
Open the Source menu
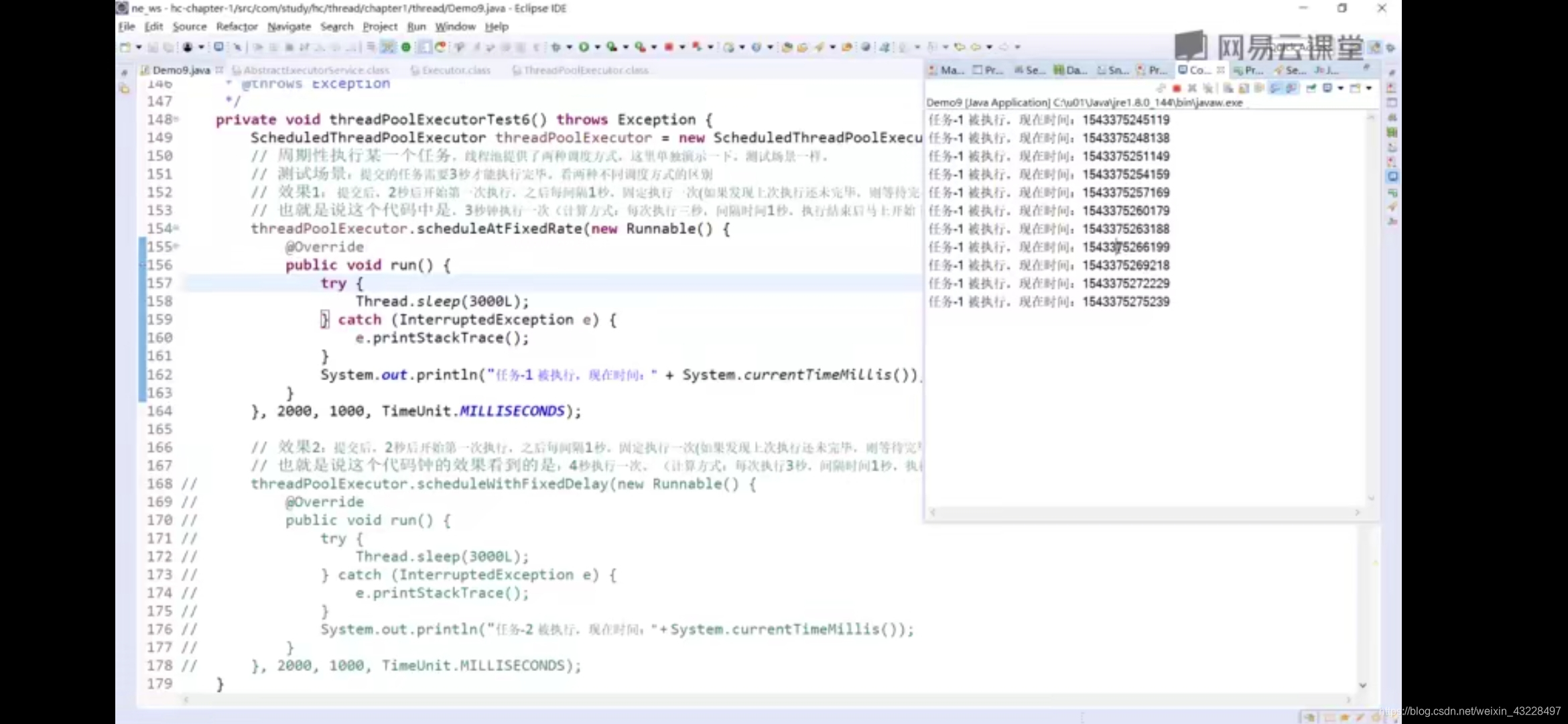[x=190, y=26]
